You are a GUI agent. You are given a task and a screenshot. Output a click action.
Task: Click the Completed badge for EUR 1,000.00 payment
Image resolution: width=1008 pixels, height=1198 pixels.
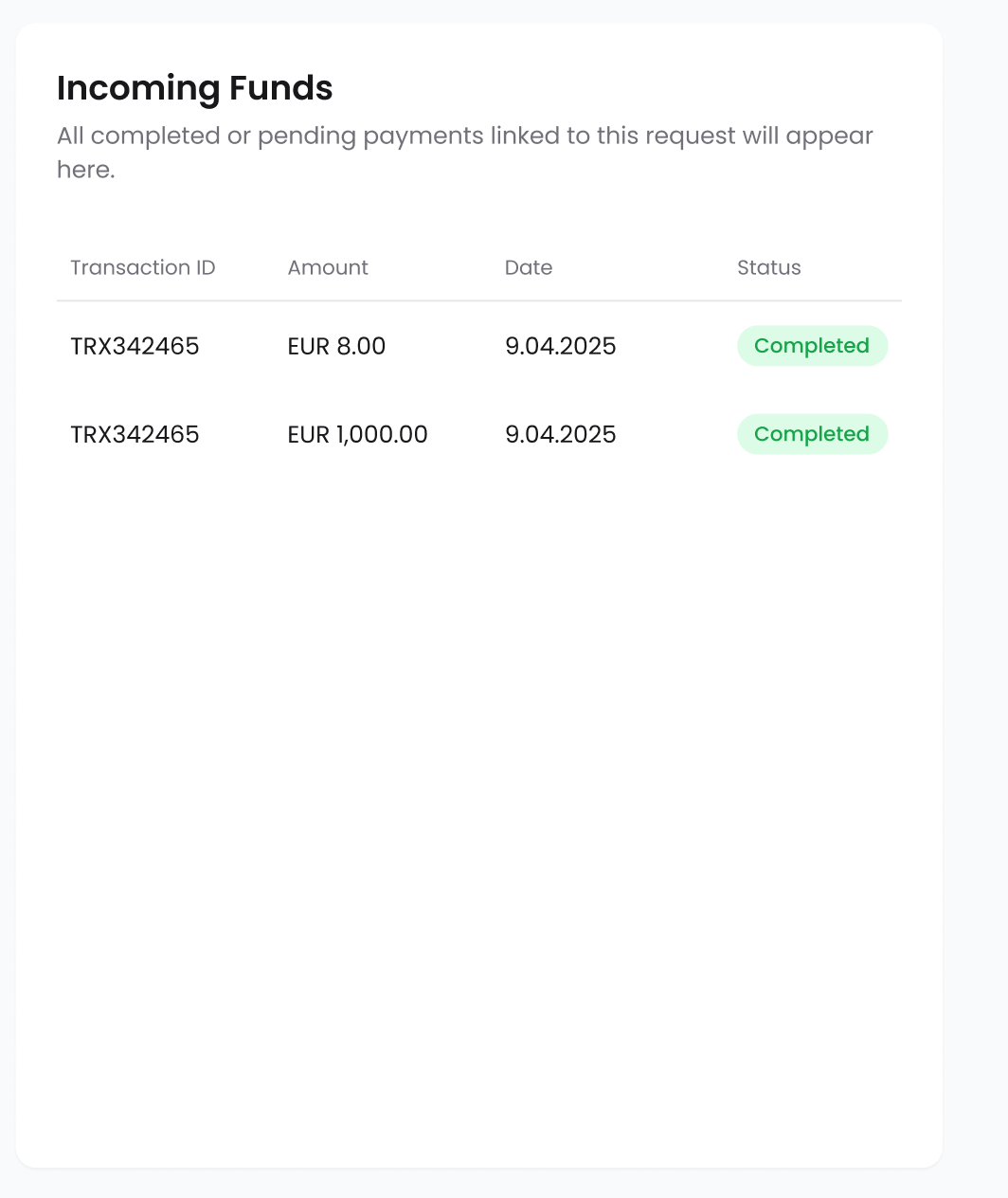(812, 434)
